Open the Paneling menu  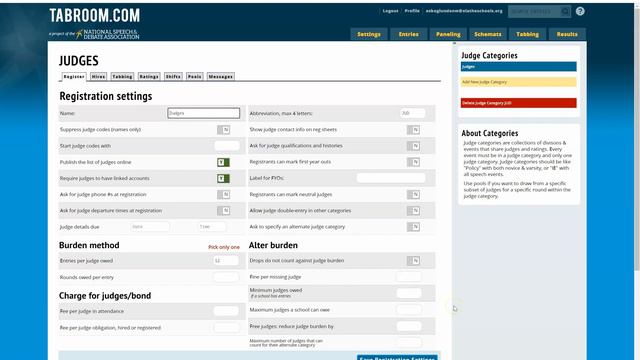coord(448,34)
